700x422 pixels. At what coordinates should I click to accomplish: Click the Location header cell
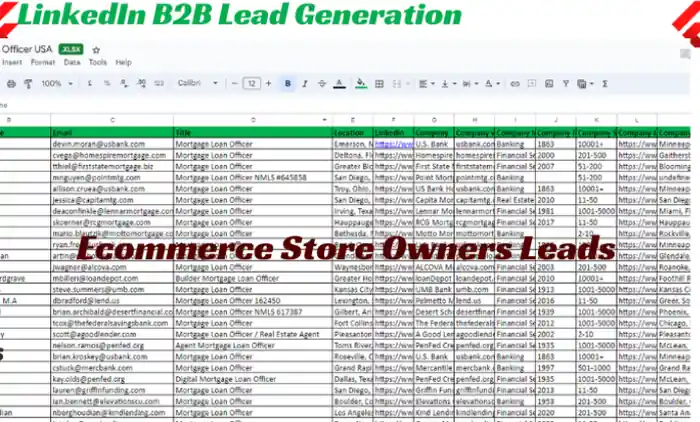coord(353,133)
